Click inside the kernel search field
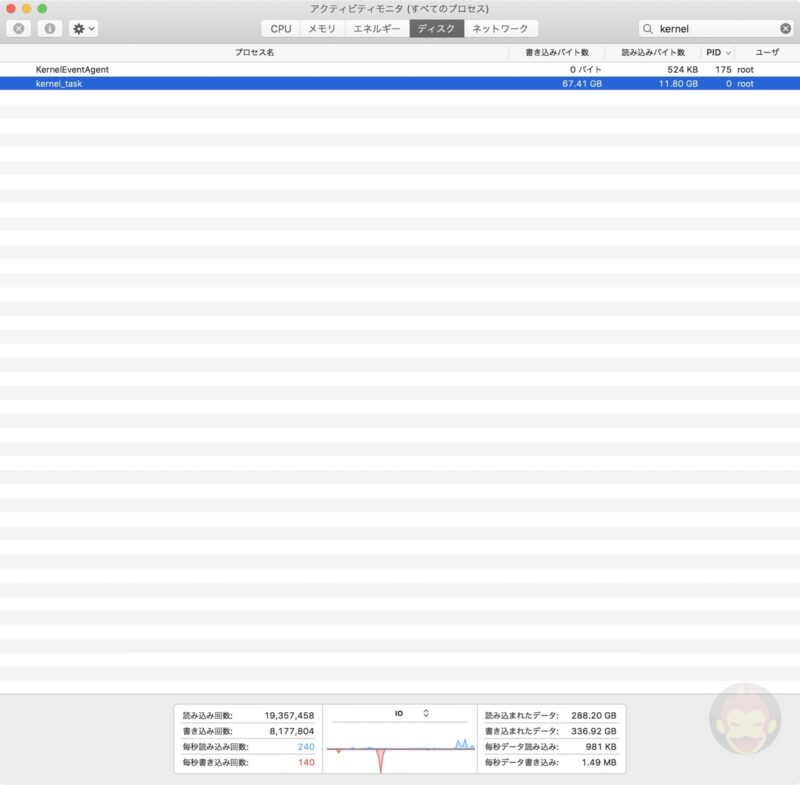800x785 pixels. pos(700,28)
